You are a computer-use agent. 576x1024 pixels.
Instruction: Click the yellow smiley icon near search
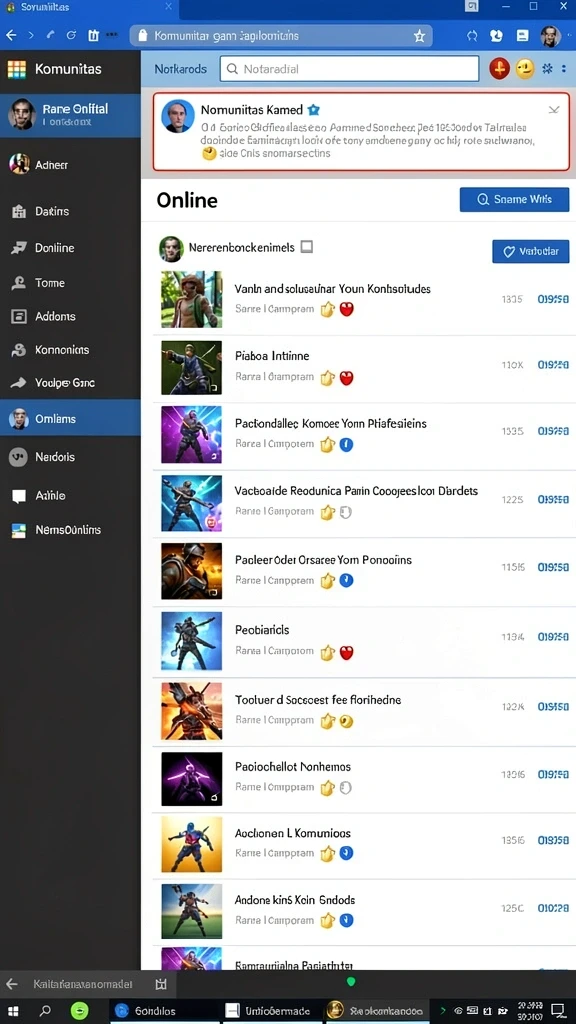click(x=525, y=68)
